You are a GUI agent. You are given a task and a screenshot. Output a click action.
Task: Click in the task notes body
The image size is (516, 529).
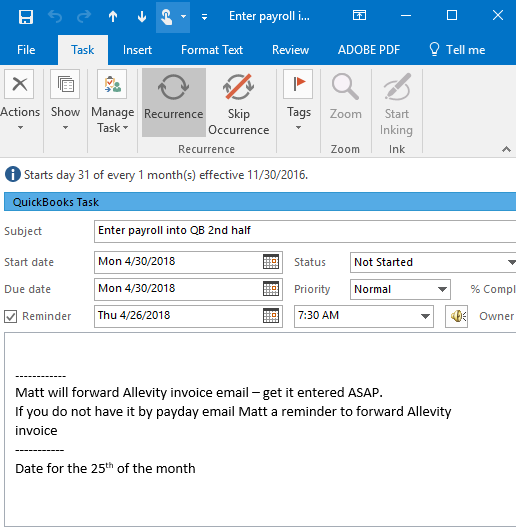pos(260,428)
